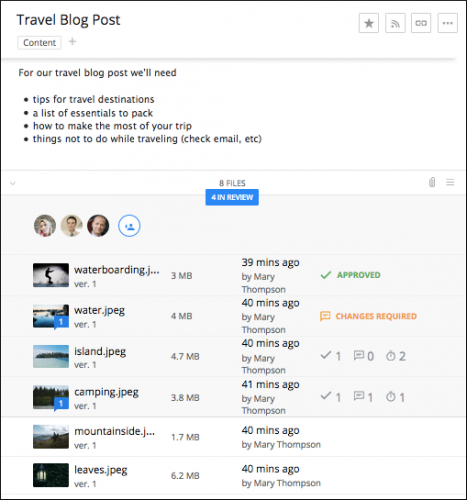The height and width of the screenshot is (500, 467).
Task: Click the comments count icon for camping.jpeg
Action: [x=363, y=397]
